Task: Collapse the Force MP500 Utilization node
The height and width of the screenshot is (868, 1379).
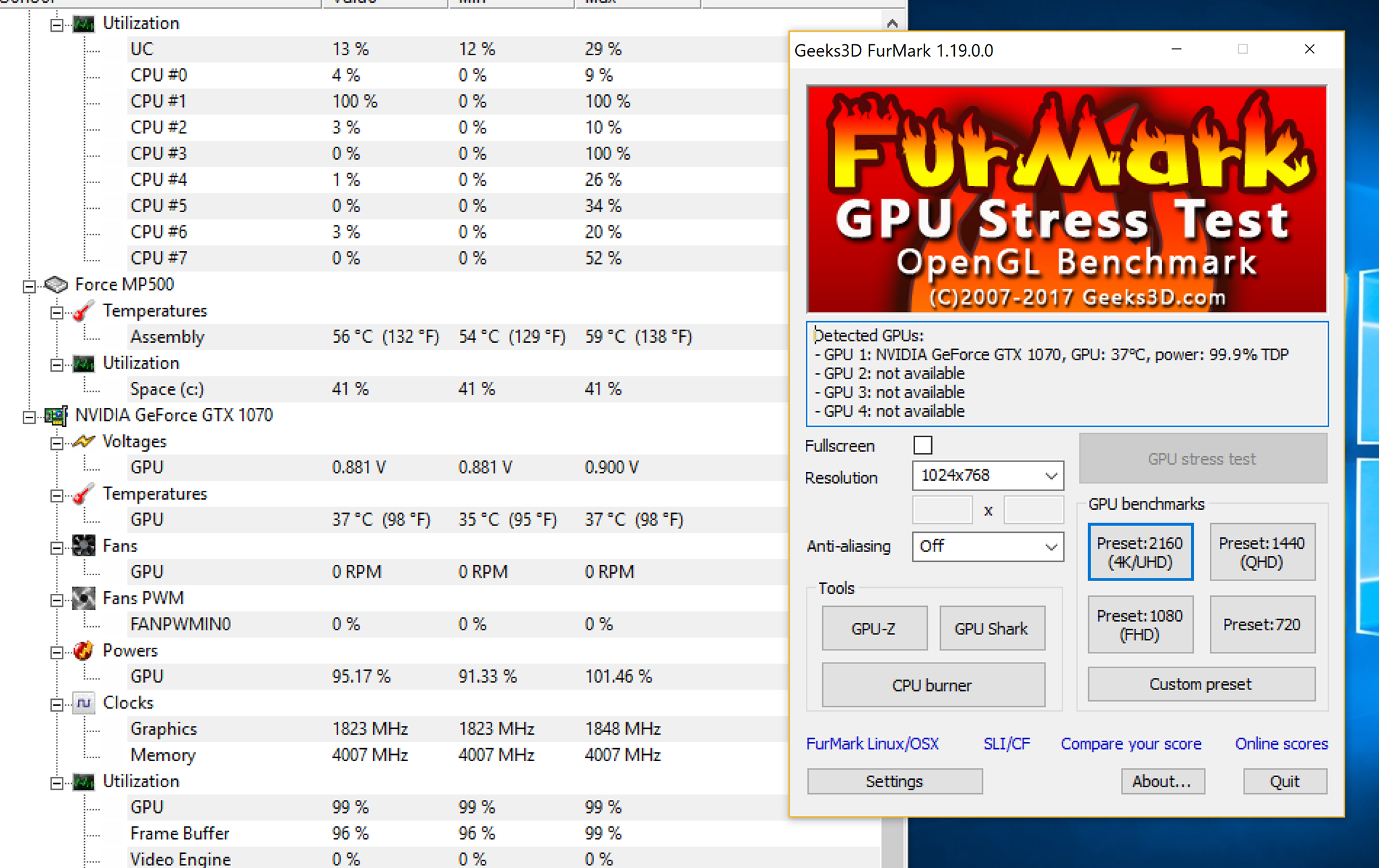Action: click(57, 365)
